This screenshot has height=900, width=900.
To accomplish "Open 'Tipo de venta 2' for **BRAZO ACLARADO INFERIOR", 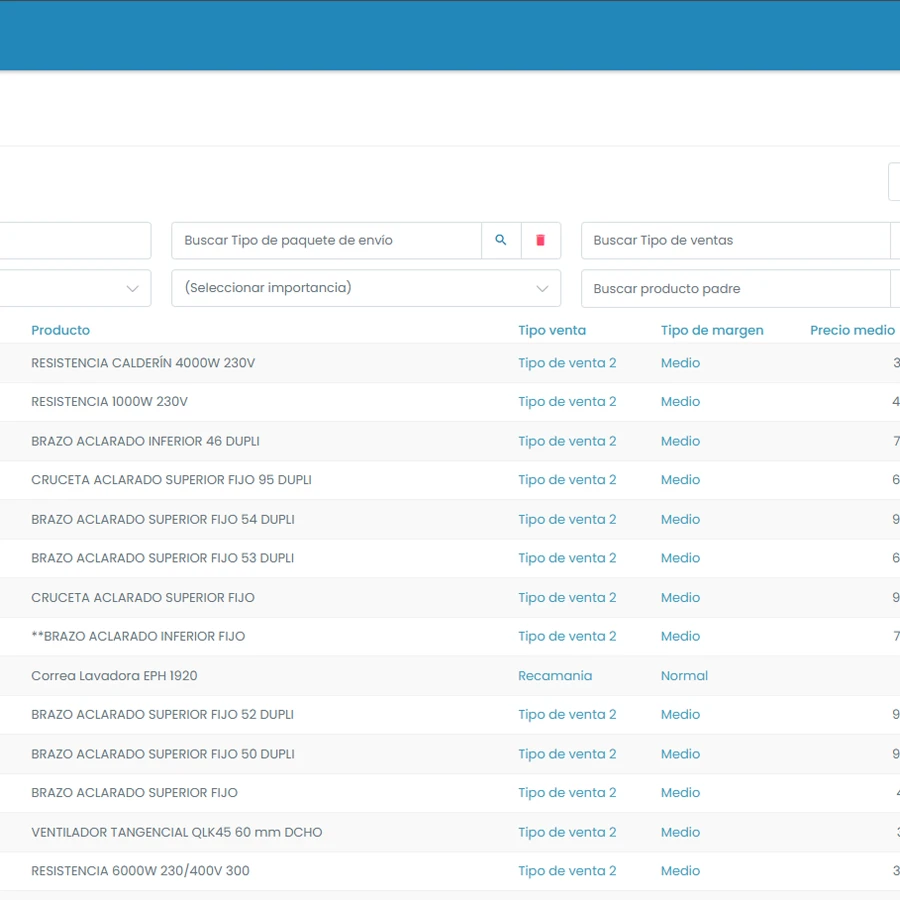I will pos(567,637).
